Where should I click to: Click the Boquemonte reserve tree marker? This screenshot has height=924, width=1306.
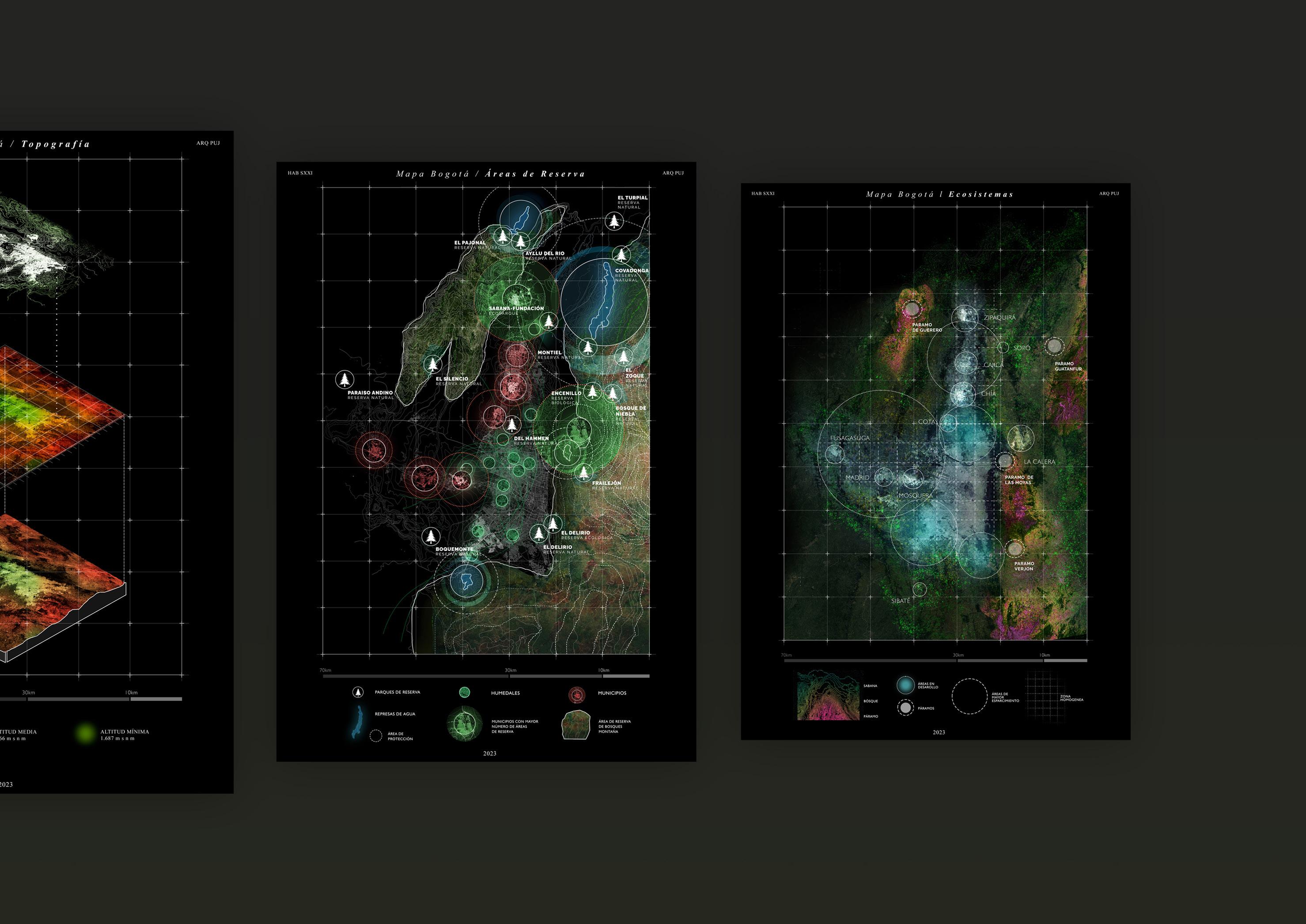click(431, 536)
